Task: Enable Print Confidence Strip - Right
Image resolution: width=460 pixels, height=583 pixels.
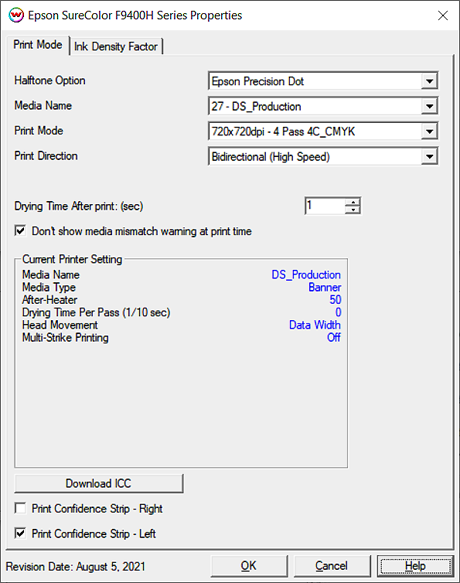Action: click(x=20, y=508)
